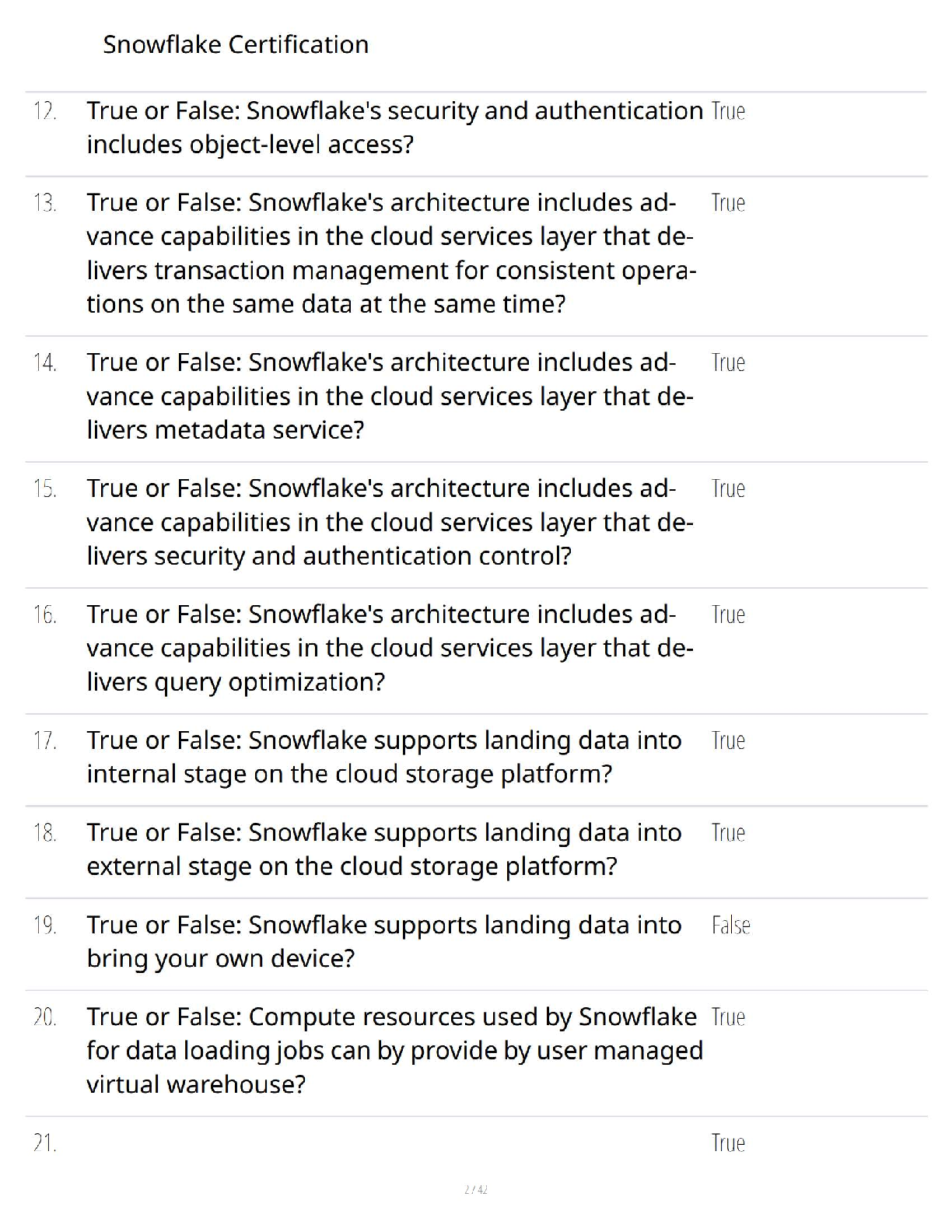This screenshot has height=1232, width=952.
Task: Click the True answer for question 21
Action: [x=728, y=1143]
